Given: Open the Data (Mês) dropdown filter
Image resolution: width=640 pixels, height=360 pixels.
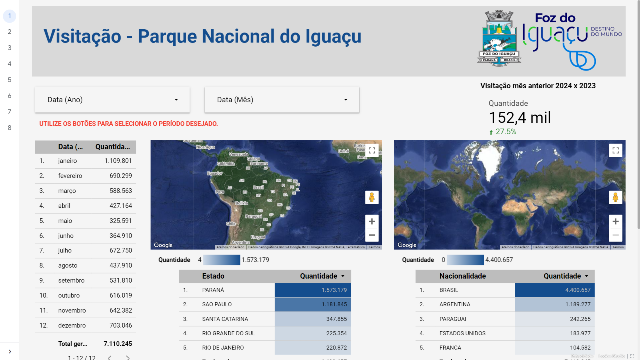Looking at the screenshot, I should point(282,100).
